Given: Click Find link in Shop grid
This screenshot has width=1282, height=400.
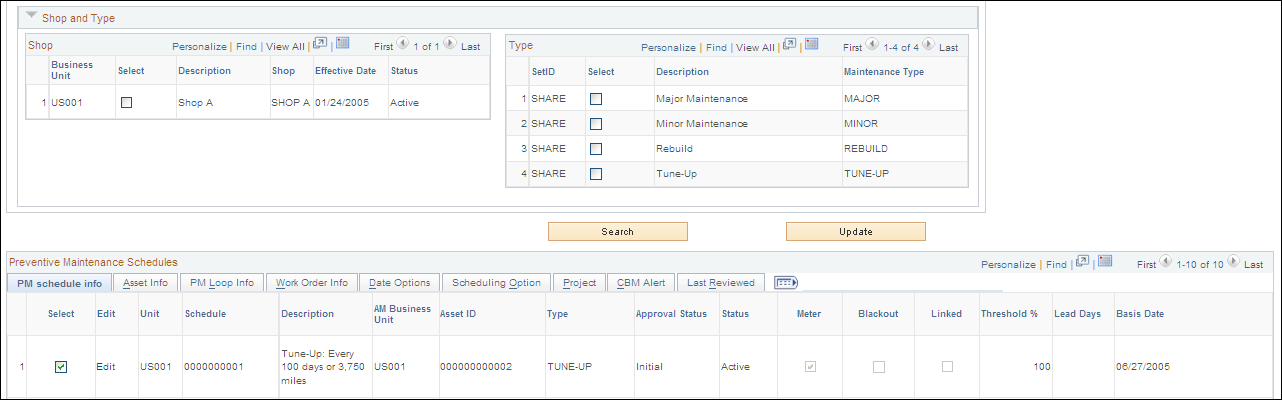Looking at the screenshot, I should tap(246, 46).
